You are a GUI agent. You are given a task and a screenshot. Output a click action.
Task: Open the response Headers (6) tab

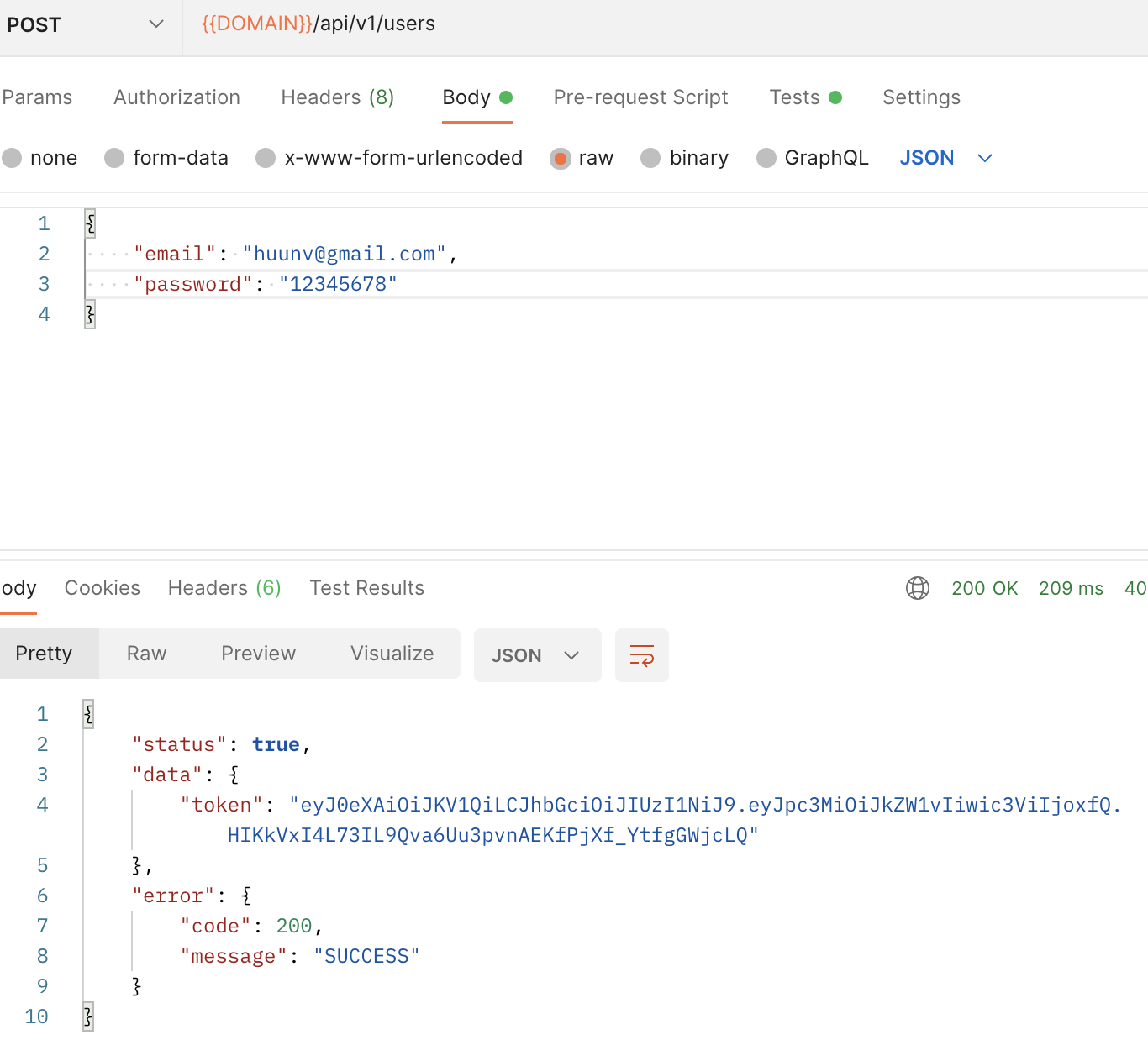[224, 588]
